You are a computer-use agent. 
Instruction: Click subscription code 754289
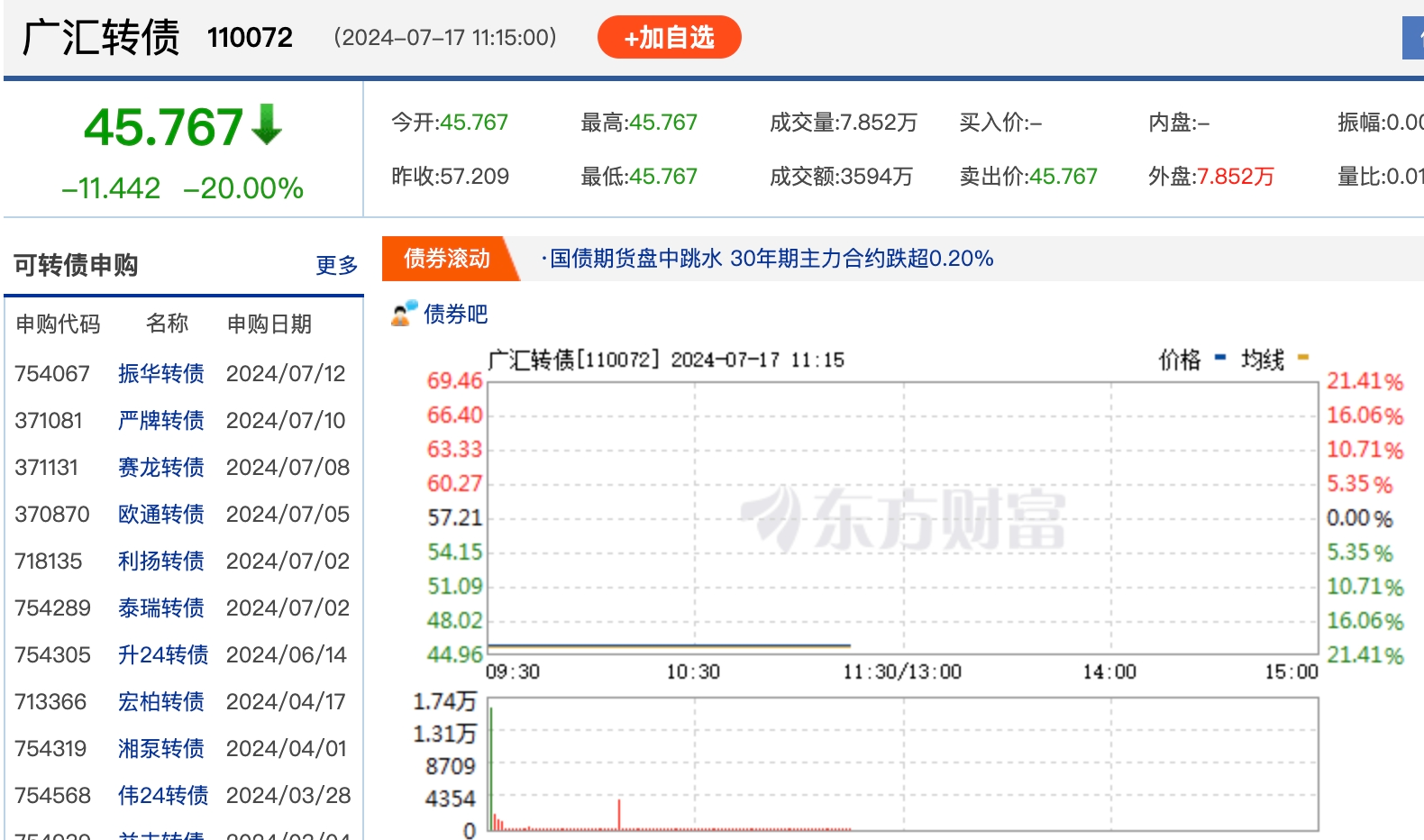52,607
